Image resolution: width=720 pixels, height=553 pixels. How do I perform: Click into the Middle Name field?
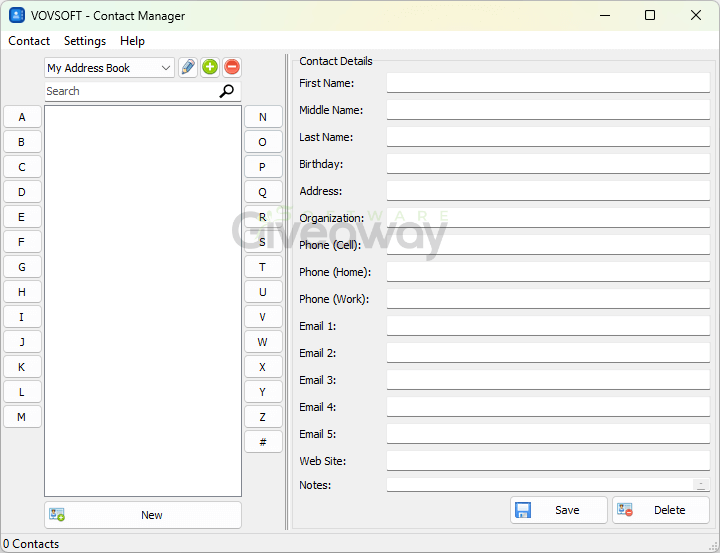(x=548, y=110)
